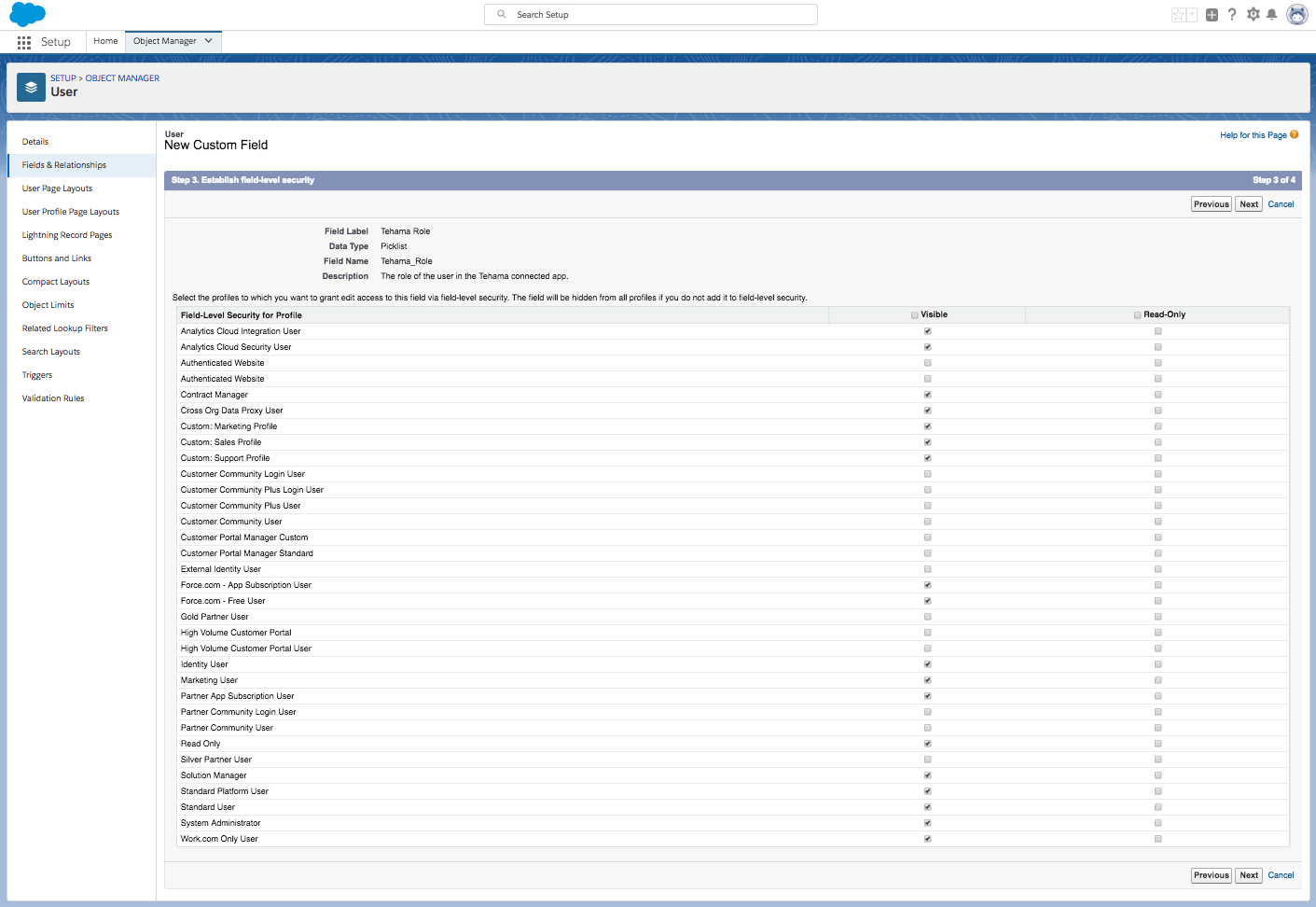Open the App Launcher grid icon
The width and height of the screenshot is (1316, 907).
[24, 42]
